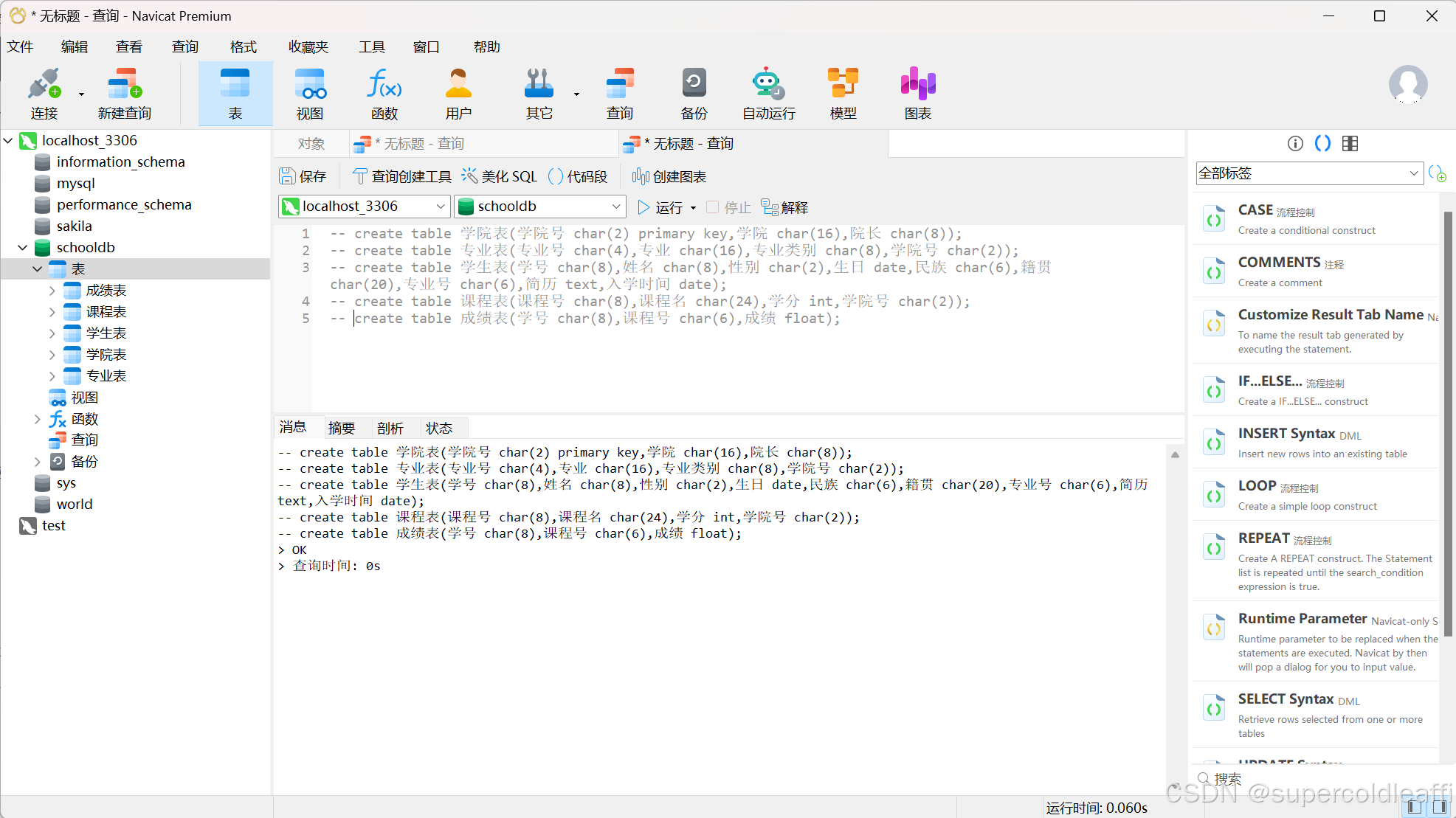Image resolution: width=1456 pixels, height=818 pixels.
Task: Open the 全部标签 tag dropdown
Action: click(1308, 173)
